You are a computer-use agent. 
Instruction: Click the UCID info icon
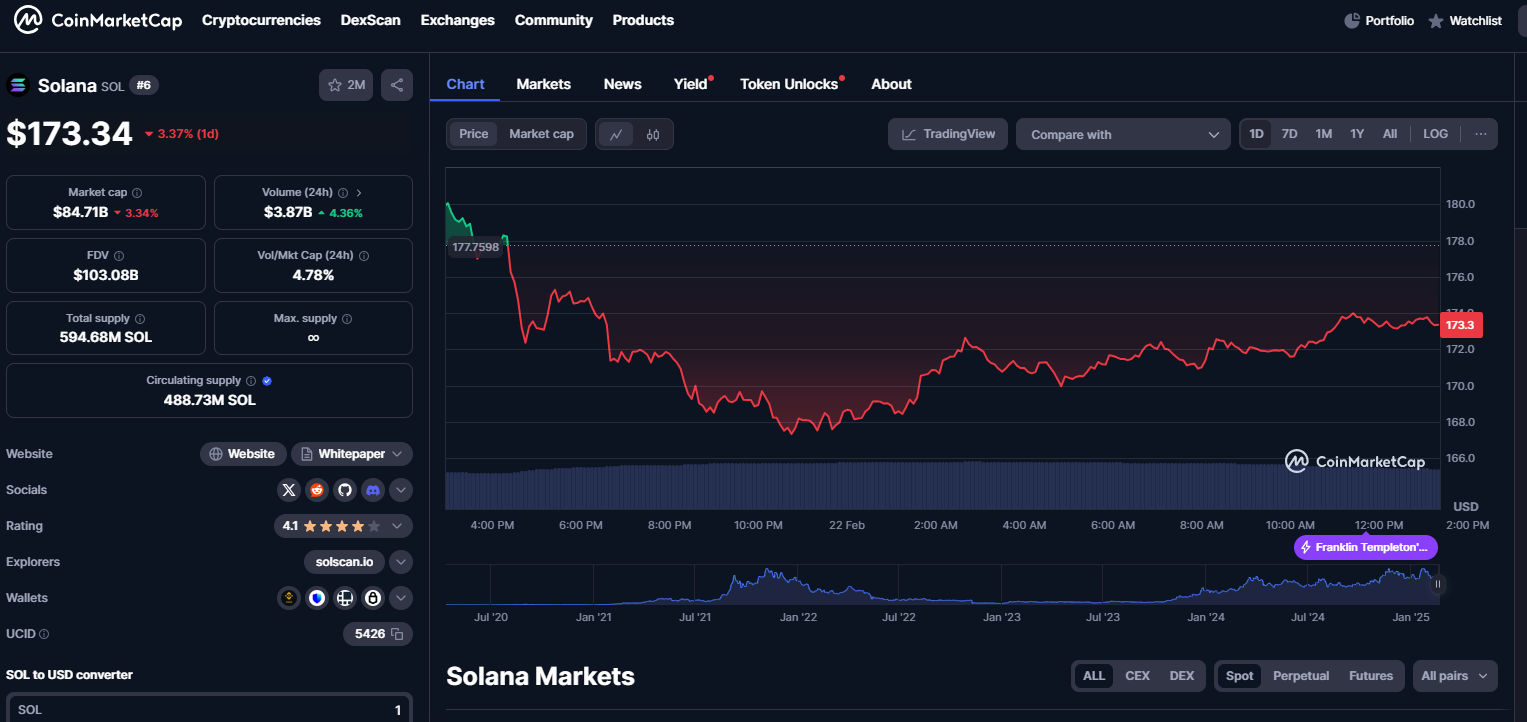tap(44, 634)
